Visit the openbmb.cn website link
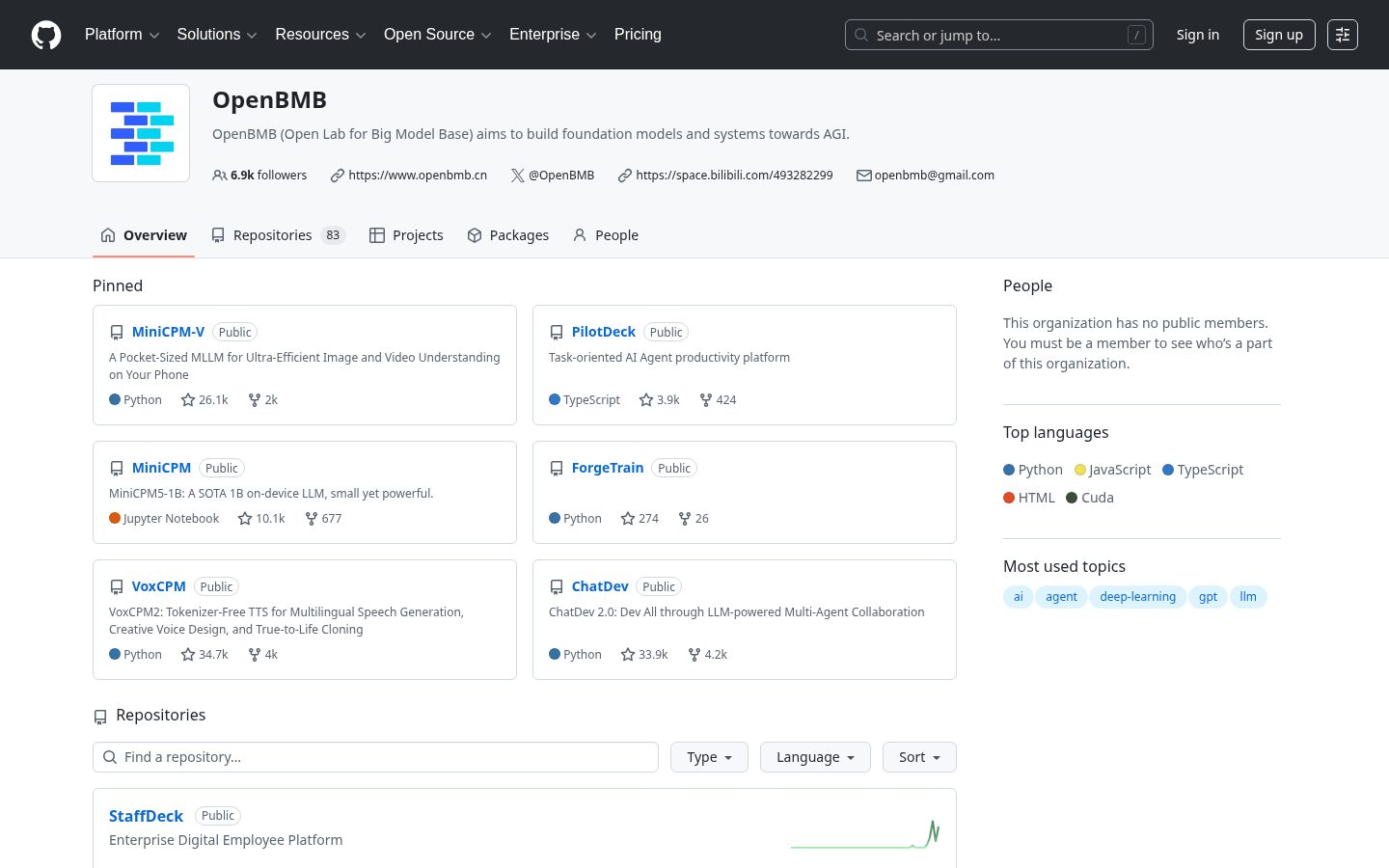1389x868 pixels. click(418, 176)
